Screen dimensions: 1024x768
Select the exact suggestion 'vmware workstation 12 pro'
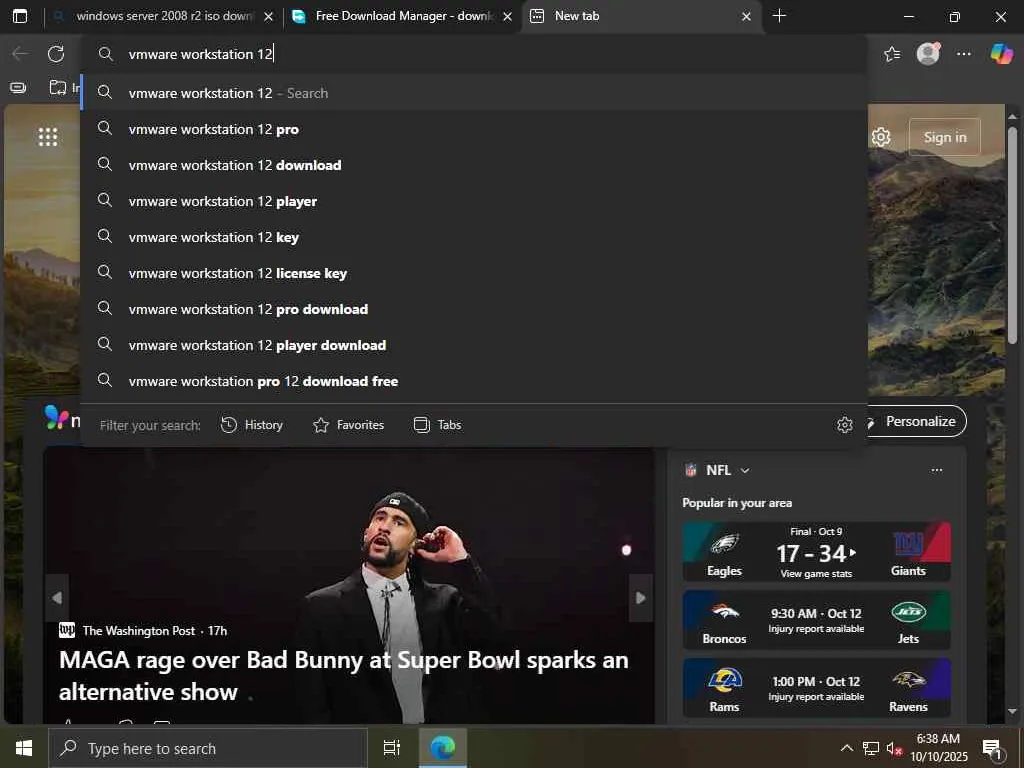(474, 129)
